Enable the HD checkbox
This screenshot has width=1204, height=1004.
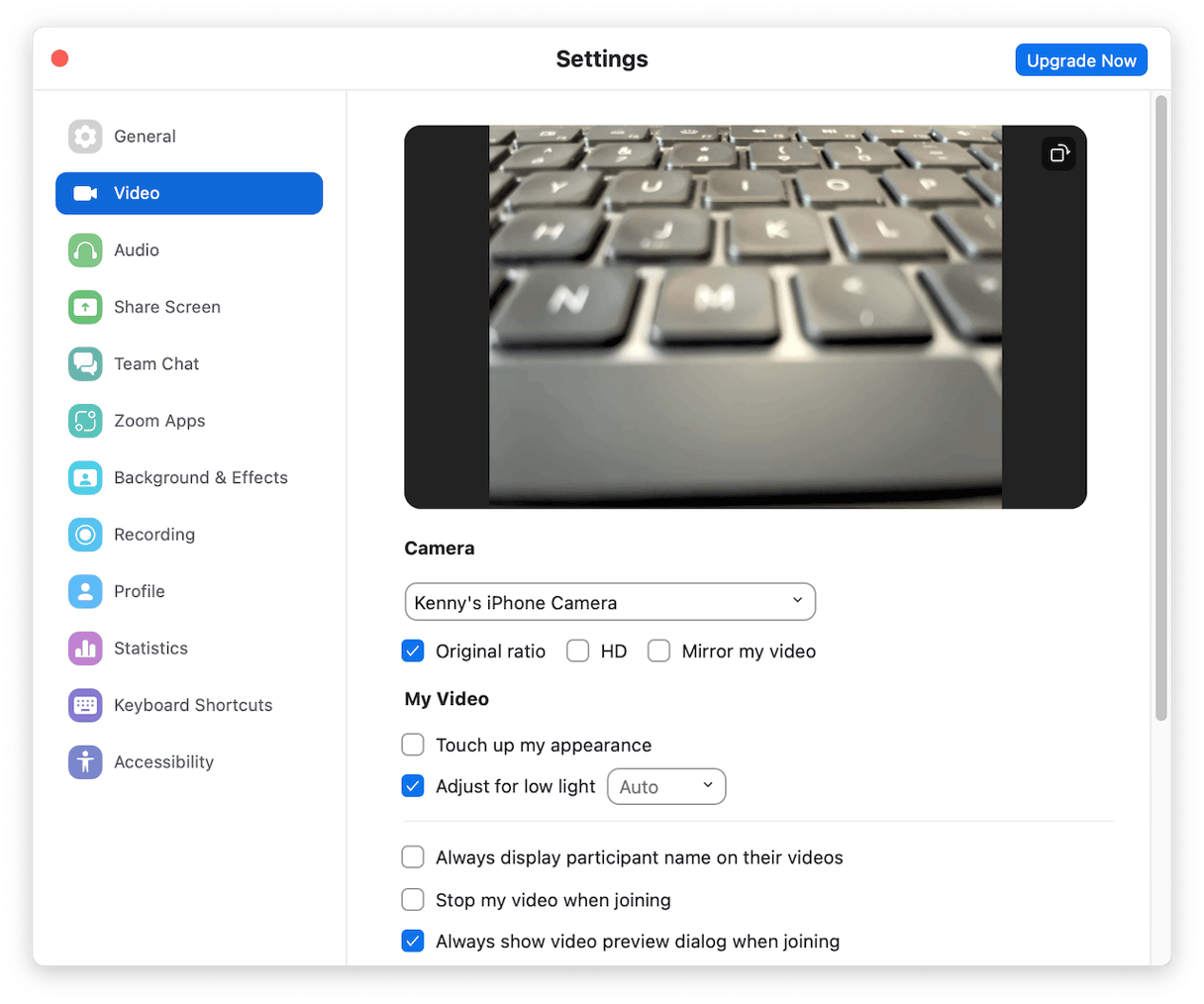[578, 651]
